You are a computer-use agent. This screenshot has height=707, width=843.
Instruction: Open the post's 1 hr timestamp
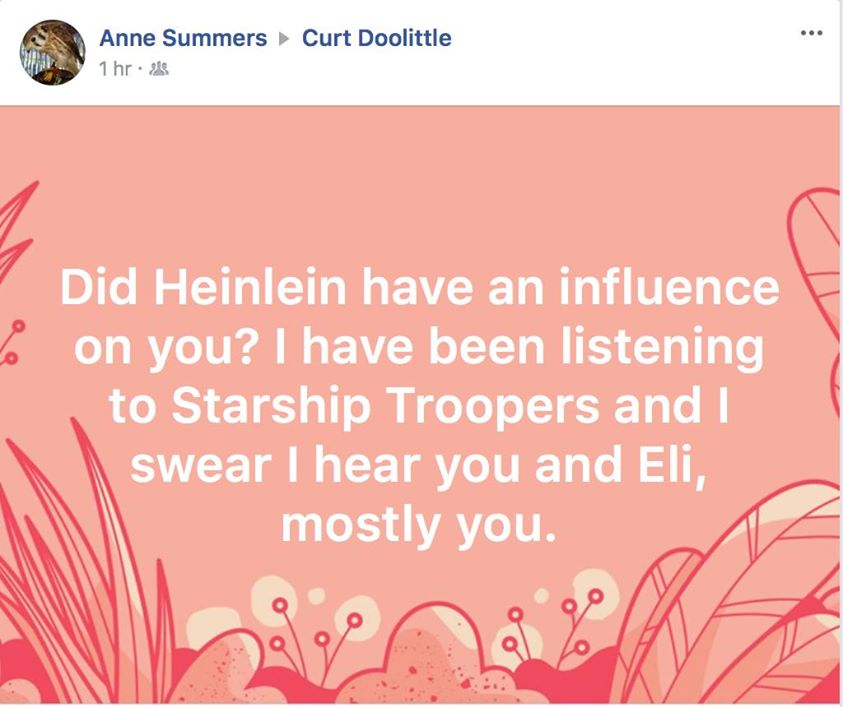pos(116,69)
